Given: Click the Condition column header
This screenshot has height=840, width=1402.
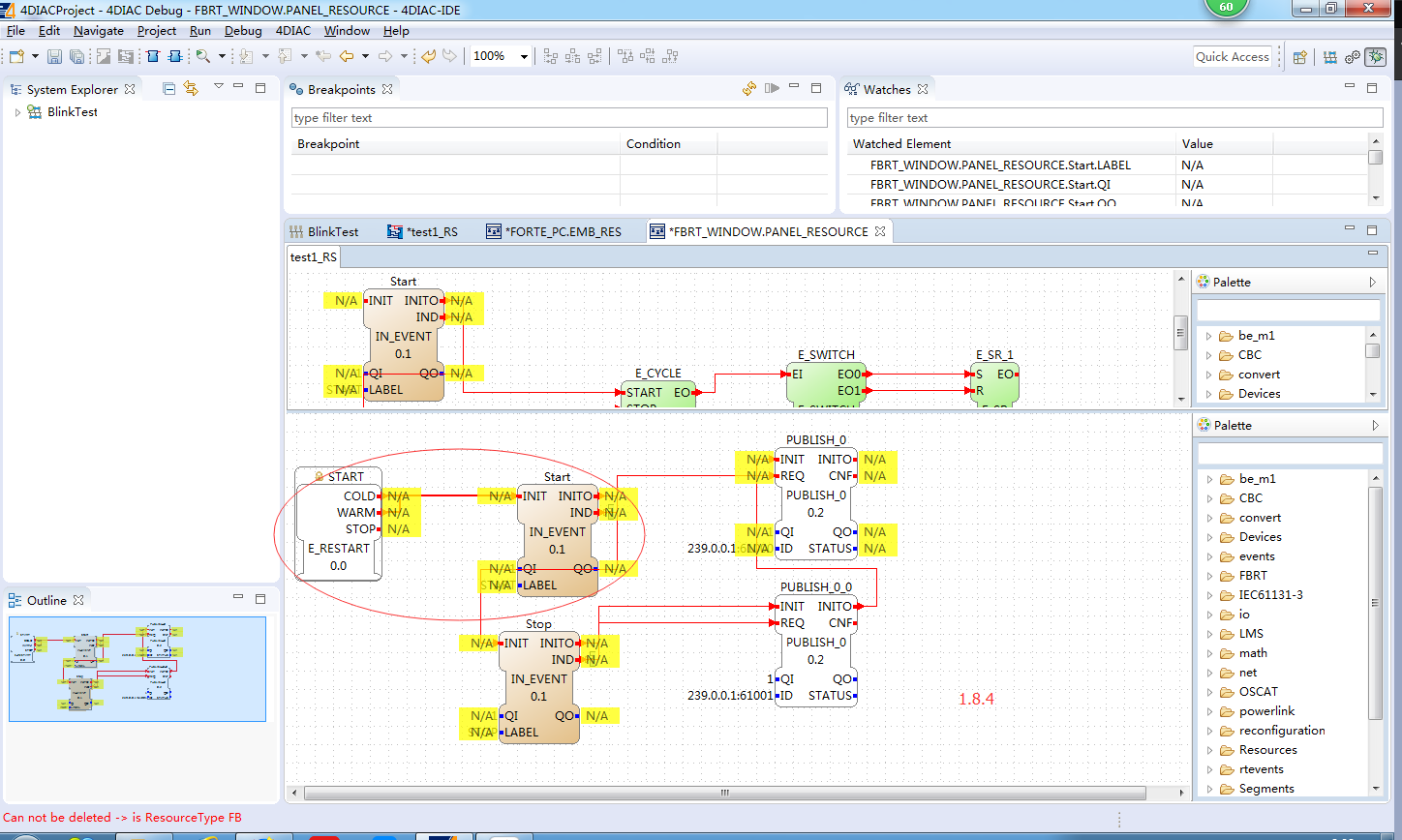Looking at the screenshot, I should [x=668, y=144].
